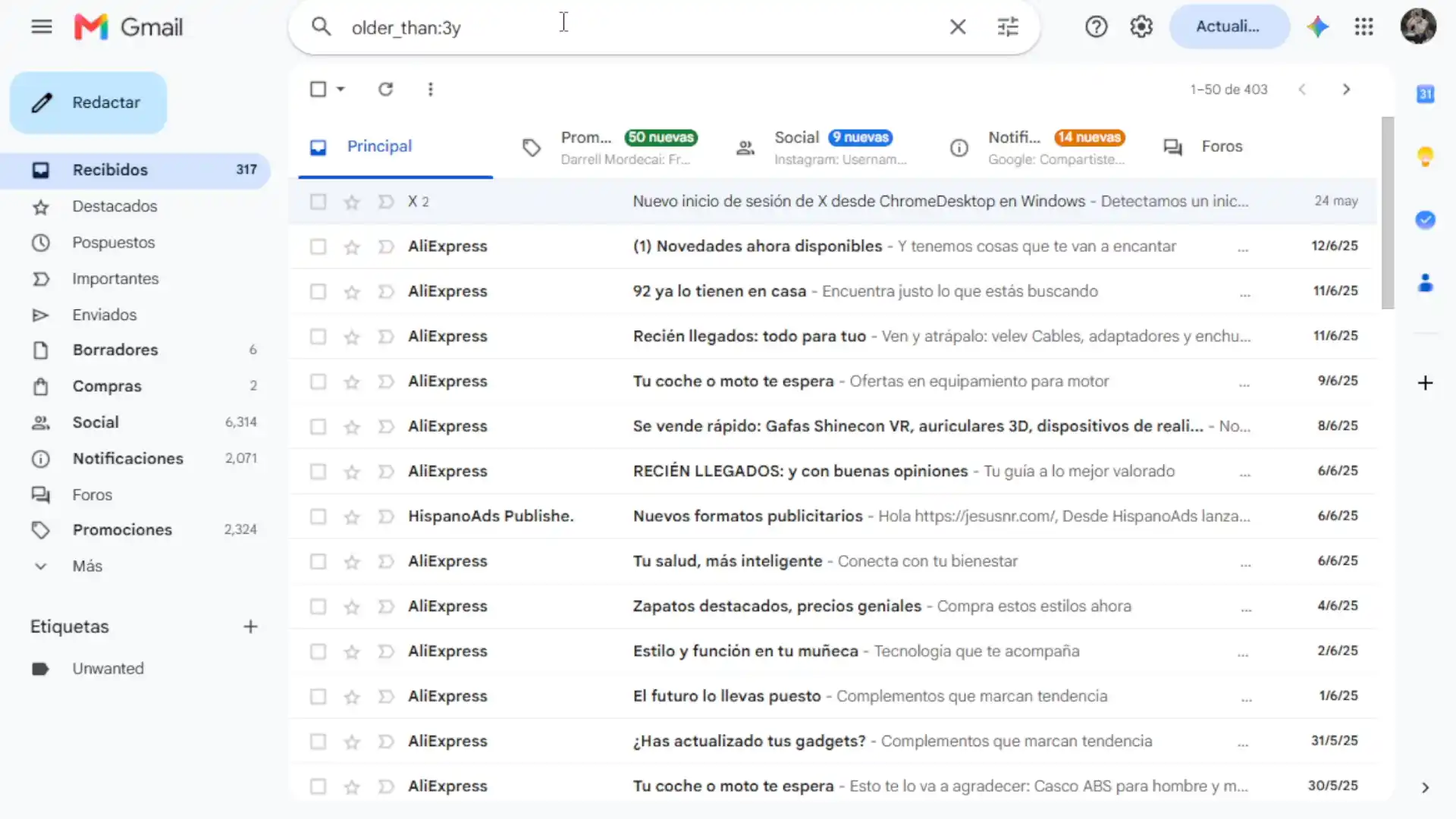Open Settings gear icon

click(1141, 27)
